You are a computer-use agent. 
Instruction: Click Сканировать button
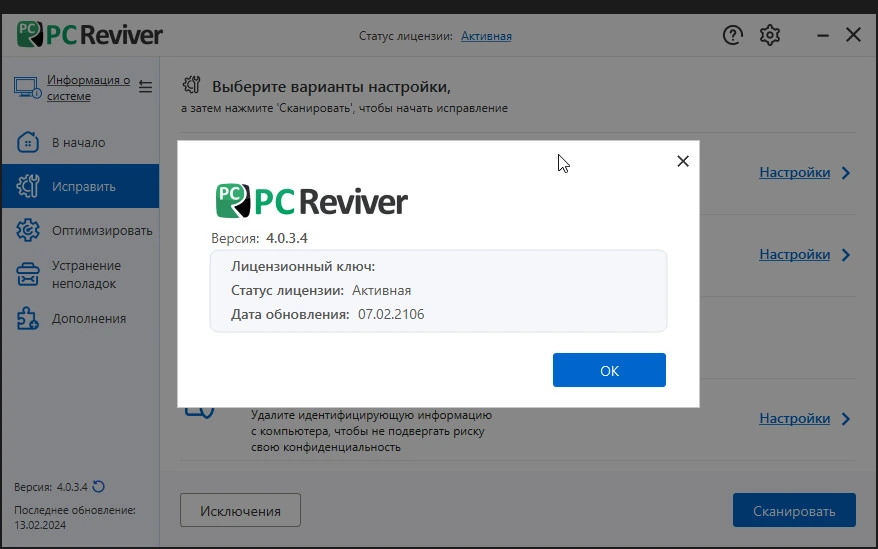(794, 510)
